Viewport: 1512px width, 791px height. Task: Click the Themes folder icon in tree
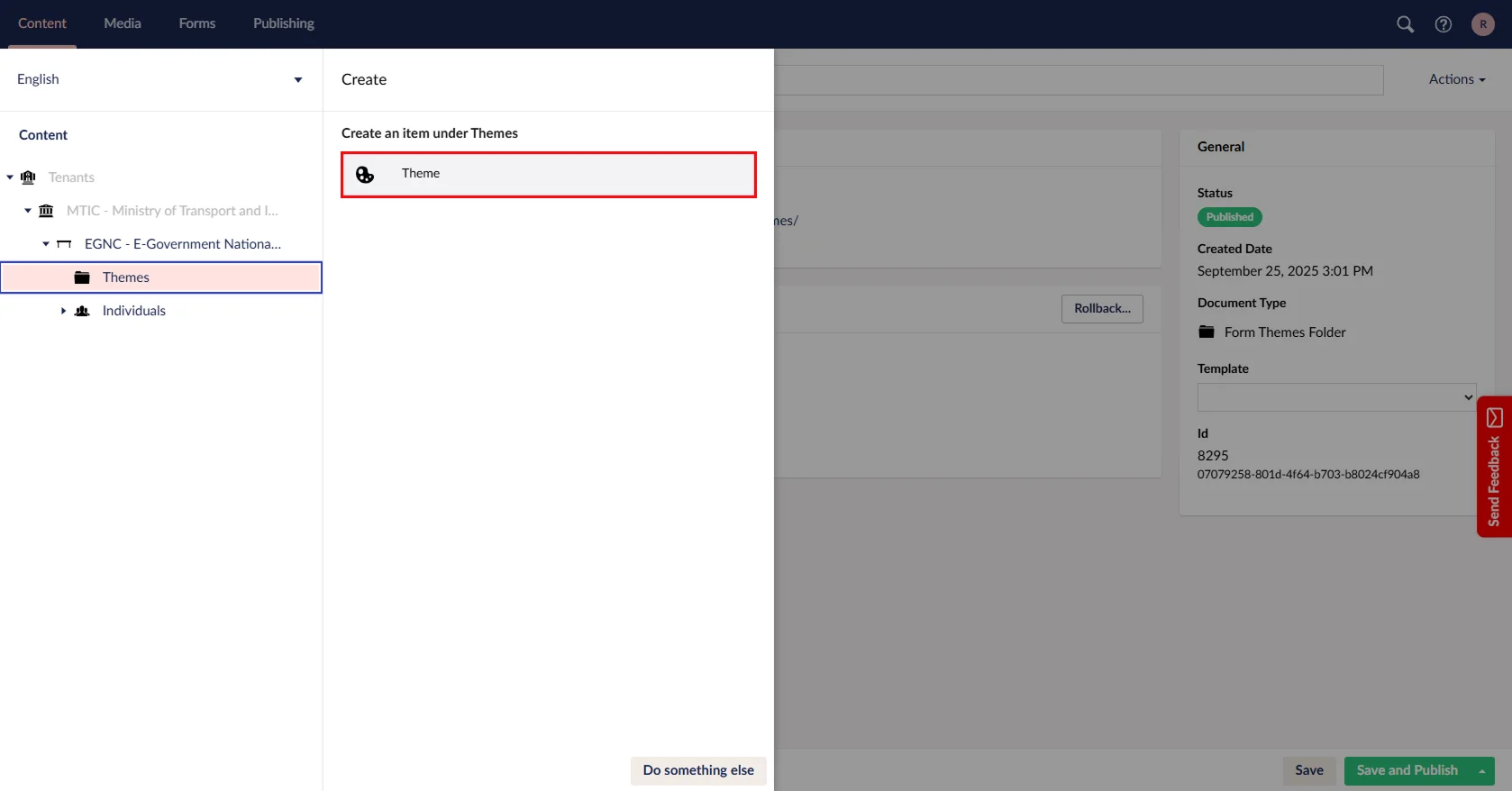tap(82, 277)
